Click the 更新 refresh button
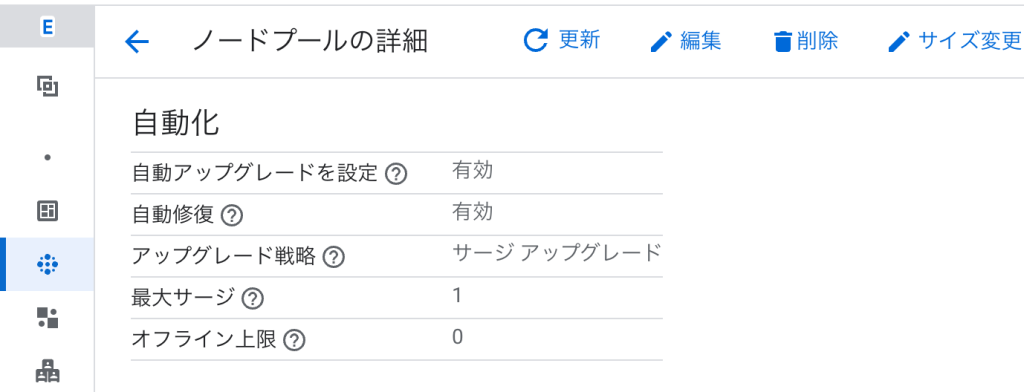 tap(562, 41)
